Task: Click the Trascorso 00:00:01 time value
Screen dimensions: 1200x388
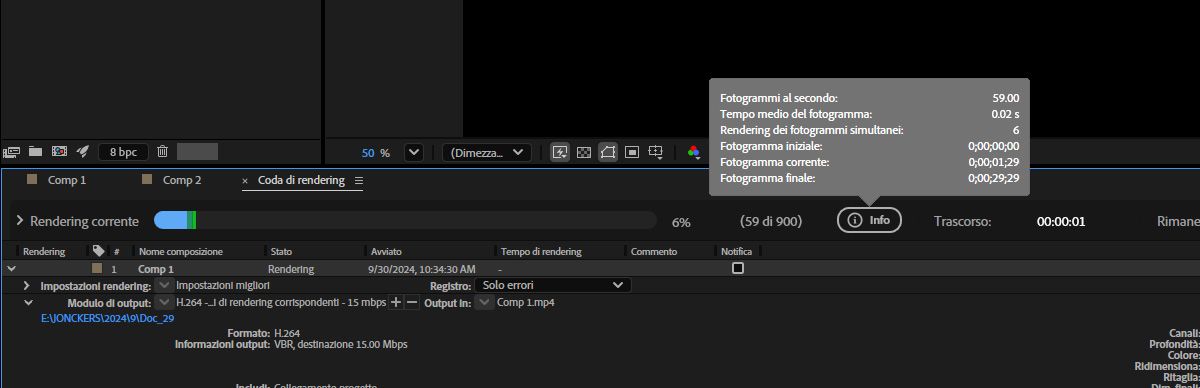Action: [x=1061, y=221]
